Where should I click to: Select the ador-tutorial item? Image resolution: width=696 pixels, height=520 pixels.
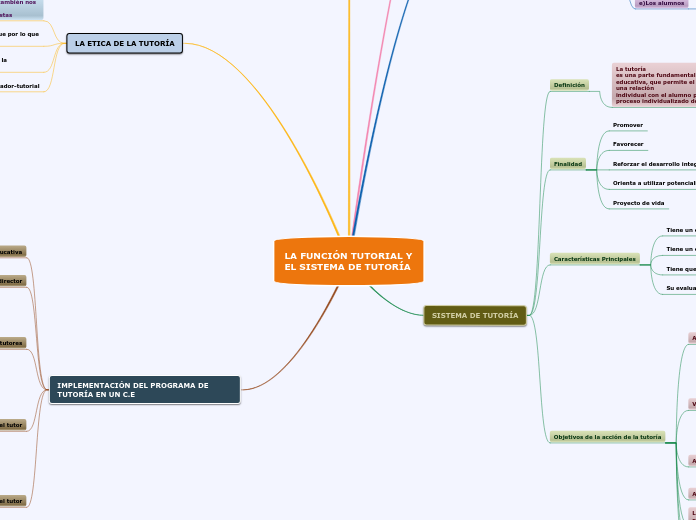(x=20, y=86)
